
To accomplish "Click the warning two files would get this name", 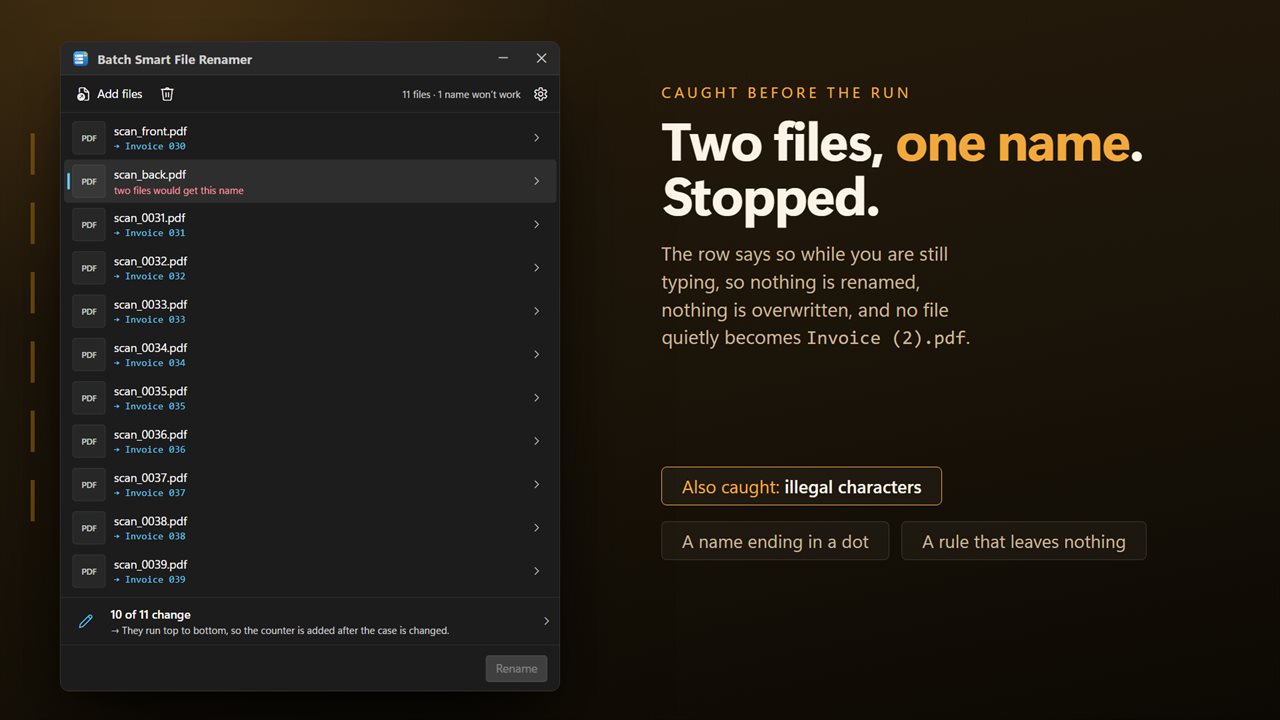I will coord(179,190).
